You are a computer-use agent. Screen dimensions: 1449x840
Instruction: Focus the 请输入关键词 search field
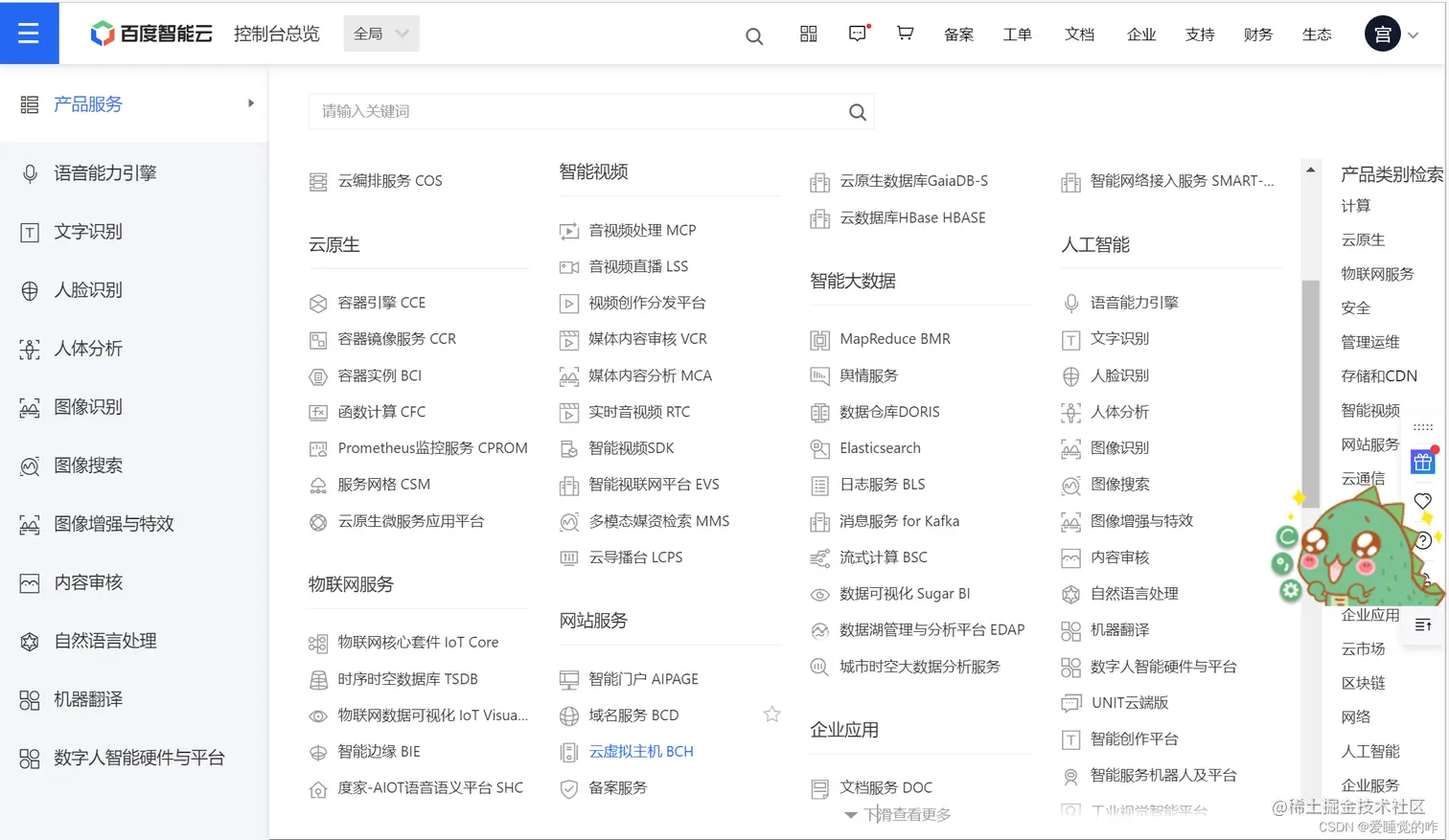(591, 111)
